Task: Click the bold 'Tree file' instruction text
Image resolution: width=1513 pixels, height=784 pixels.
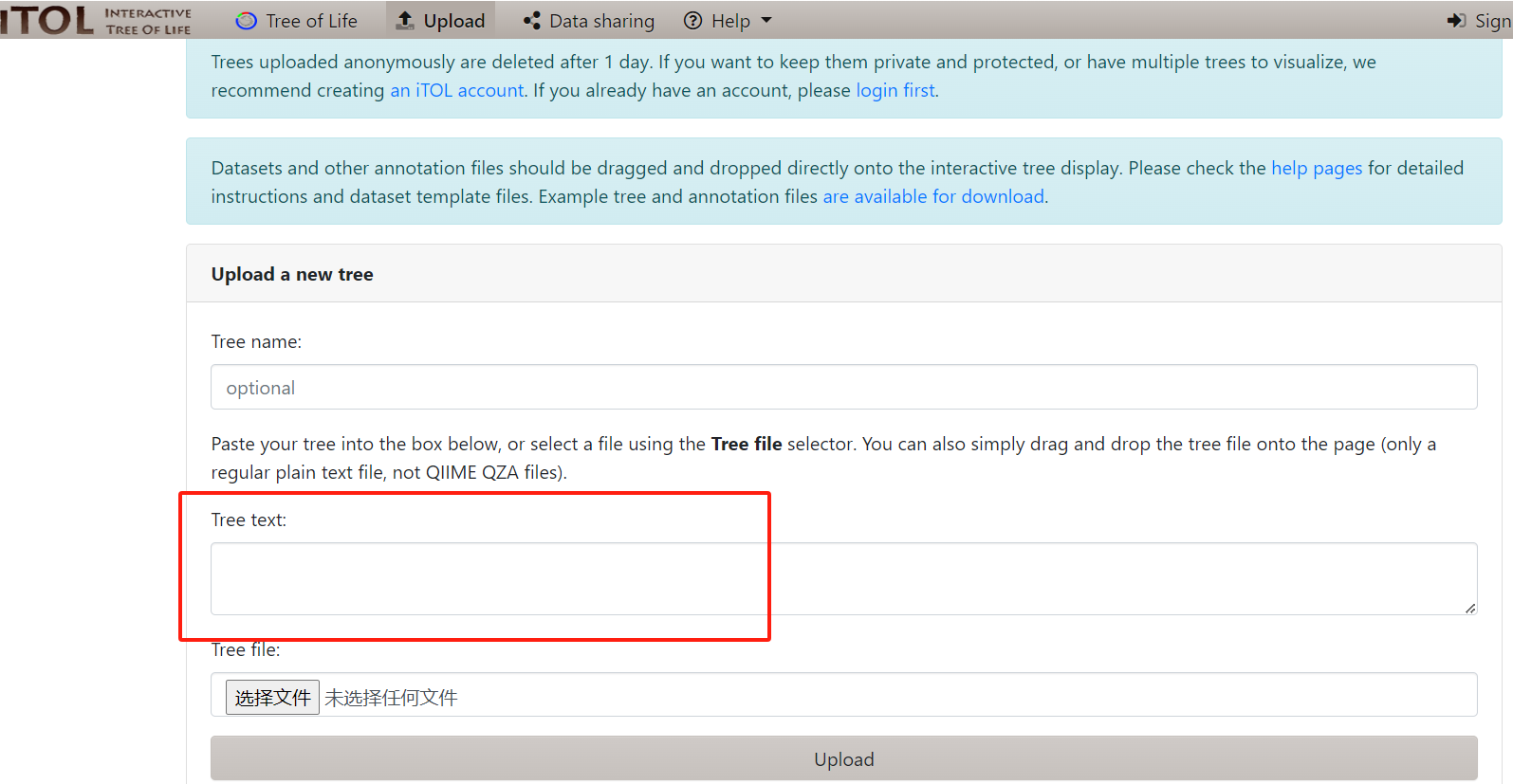Action: 747,444
